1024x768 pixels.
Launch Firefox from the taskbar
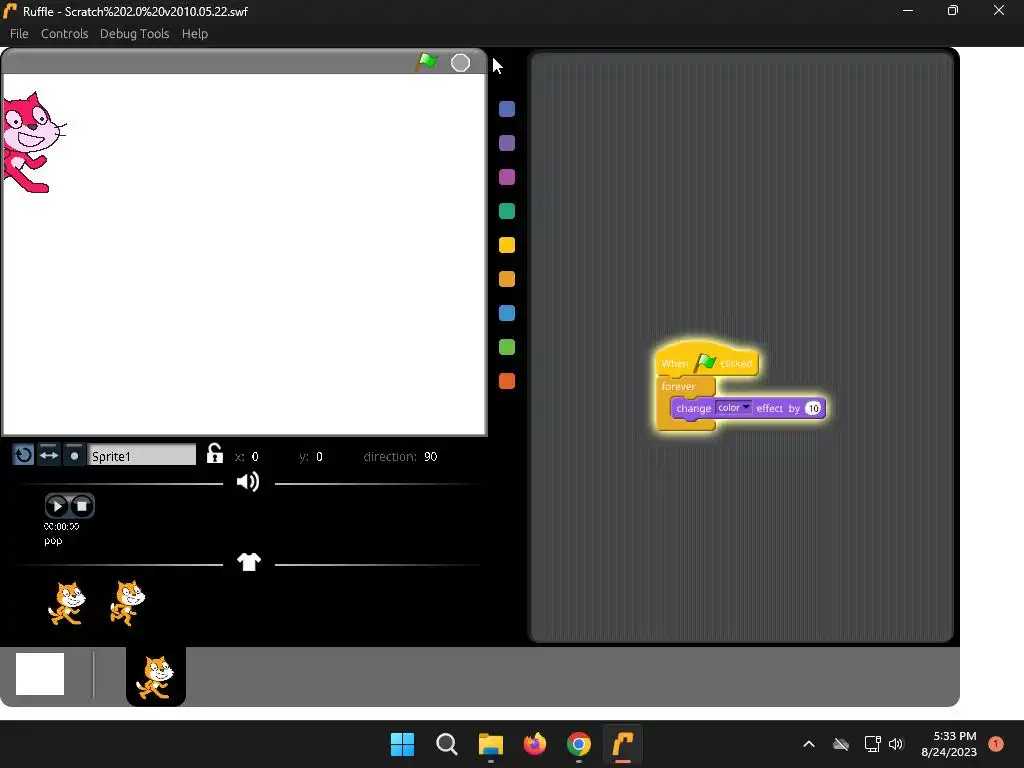coord(535,744)
